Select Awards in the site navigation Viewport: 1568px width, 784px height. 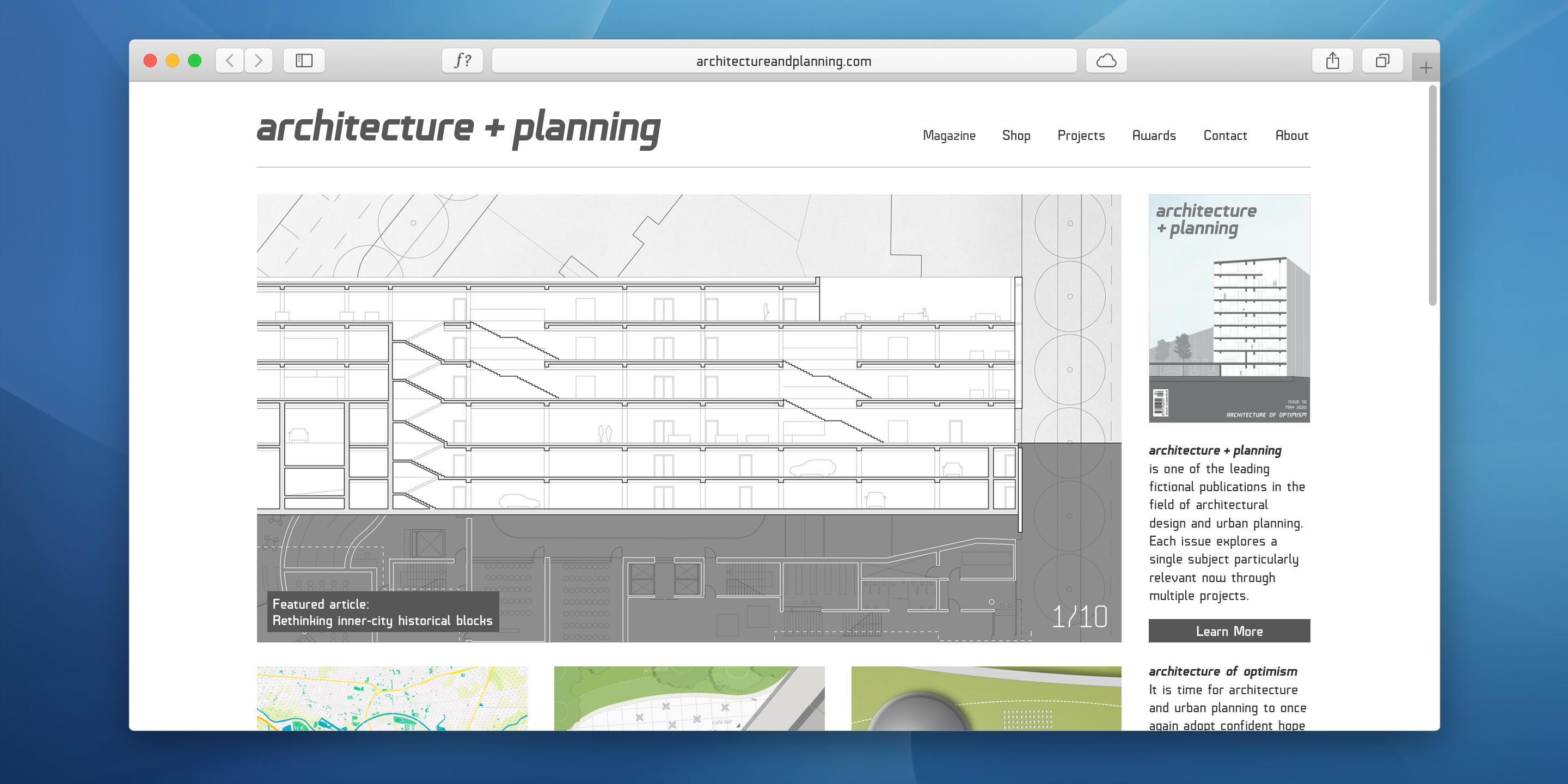[x=1154, y=136]
